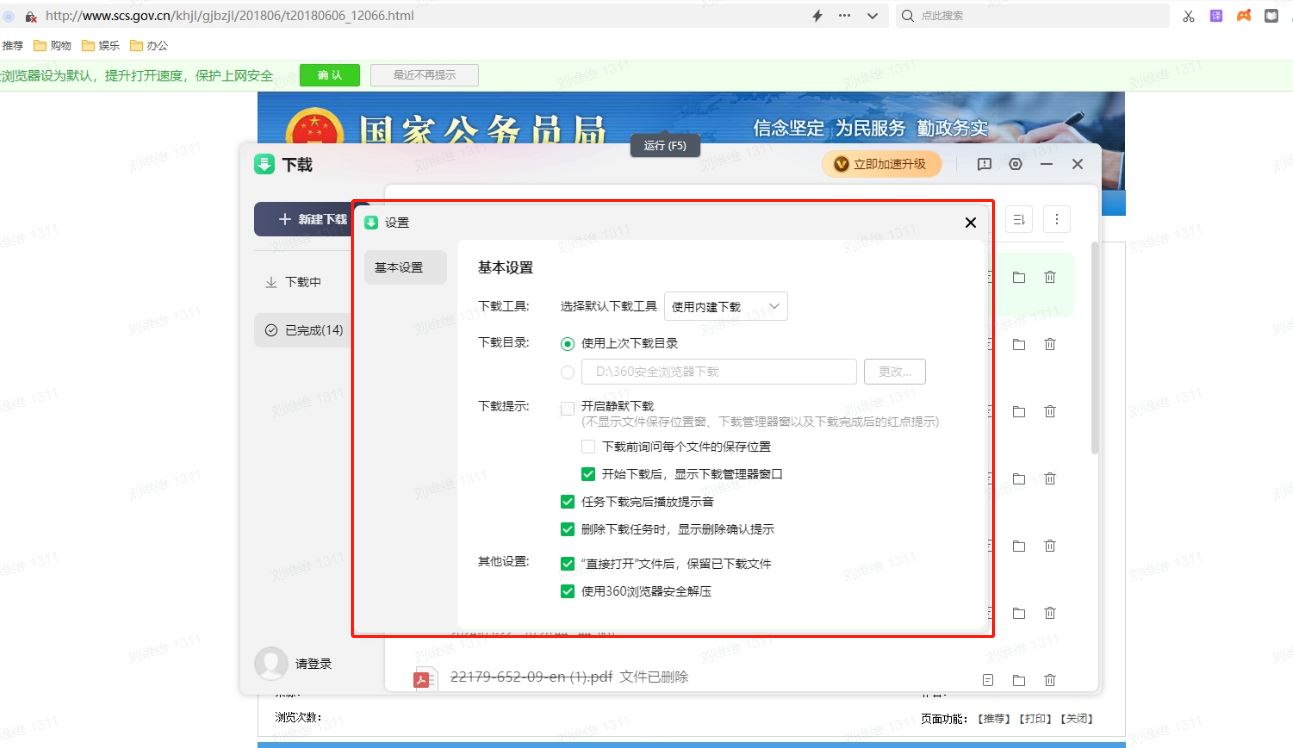Open the 使用内建下载 dropdown

click(726, 306)
